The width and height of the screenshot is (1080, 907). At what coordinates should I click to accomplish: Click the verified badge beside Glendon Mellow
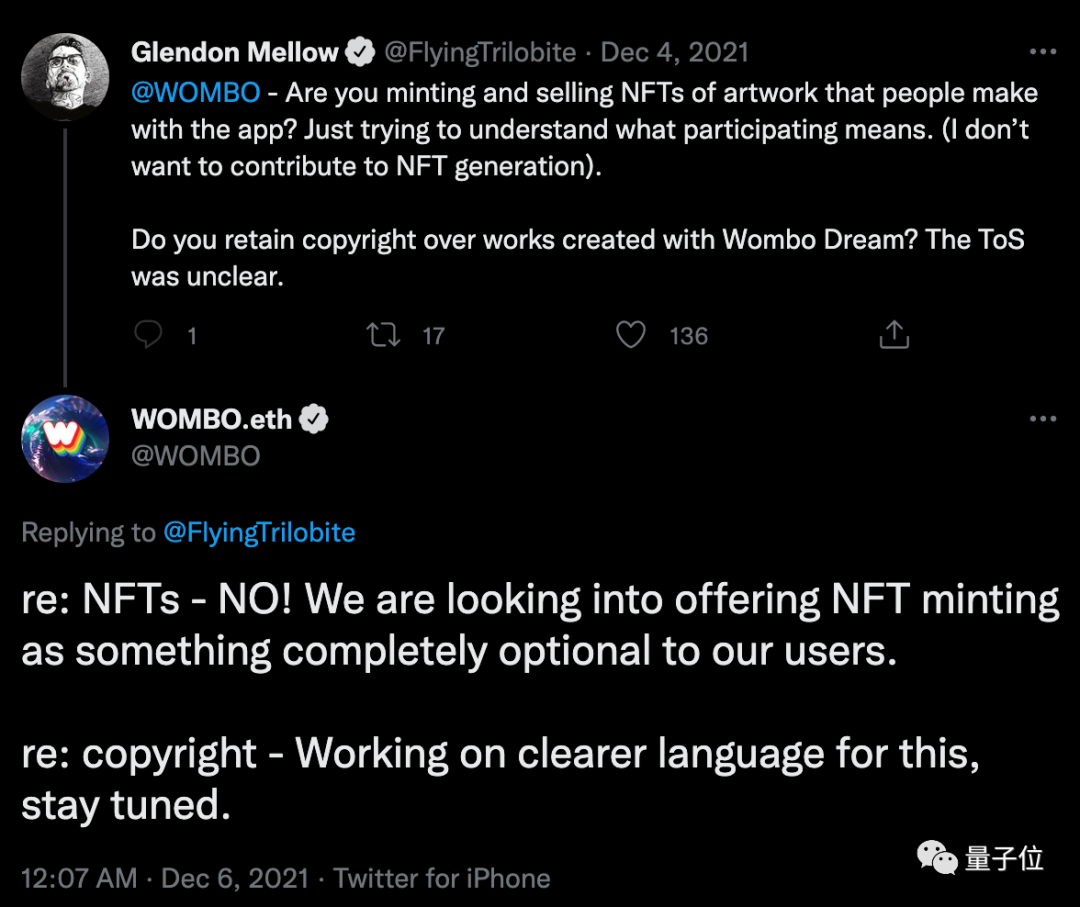[x=361, y=52]
